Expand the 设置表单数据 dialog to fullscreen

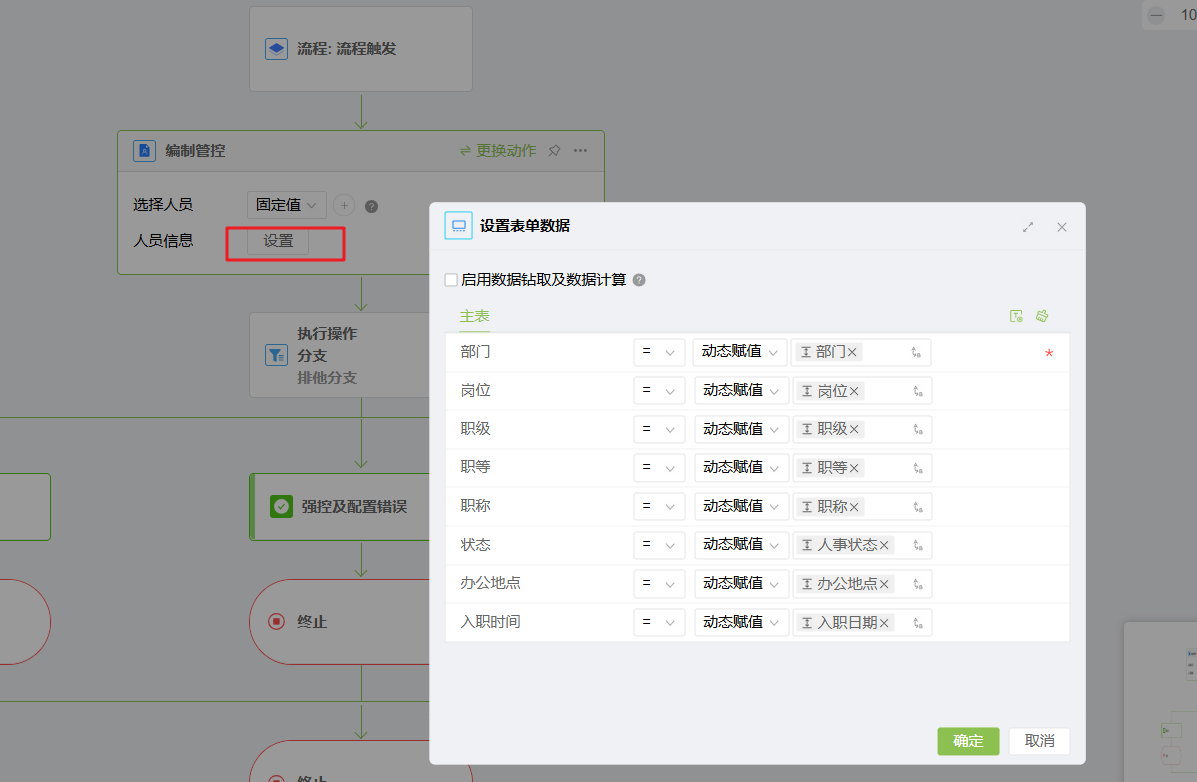point(1028,227)
